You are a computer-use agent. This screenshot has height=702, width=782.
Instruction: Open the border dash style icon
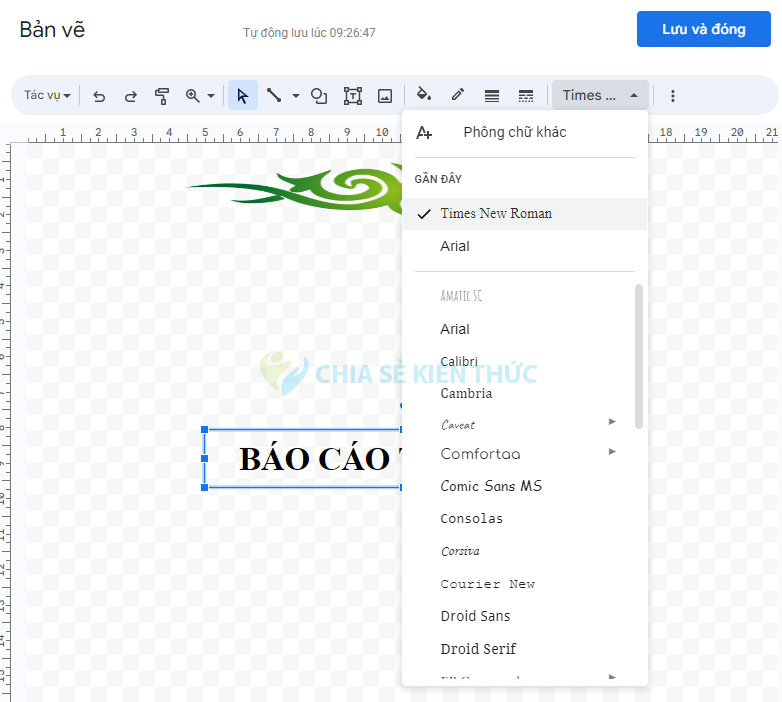(526, 96)
